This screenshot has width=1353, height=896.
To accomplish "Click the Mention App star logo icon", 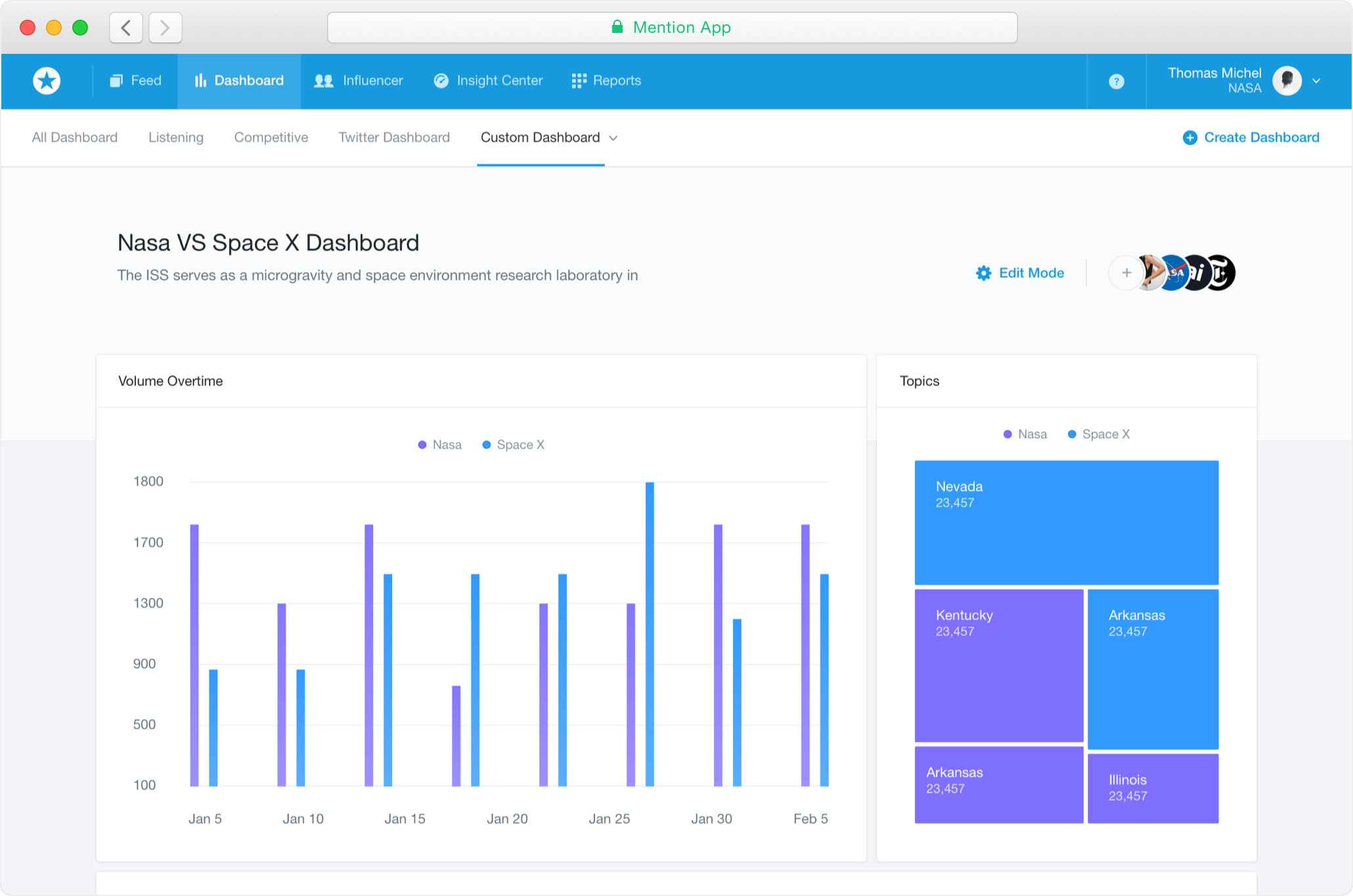I will click(47, 80).
